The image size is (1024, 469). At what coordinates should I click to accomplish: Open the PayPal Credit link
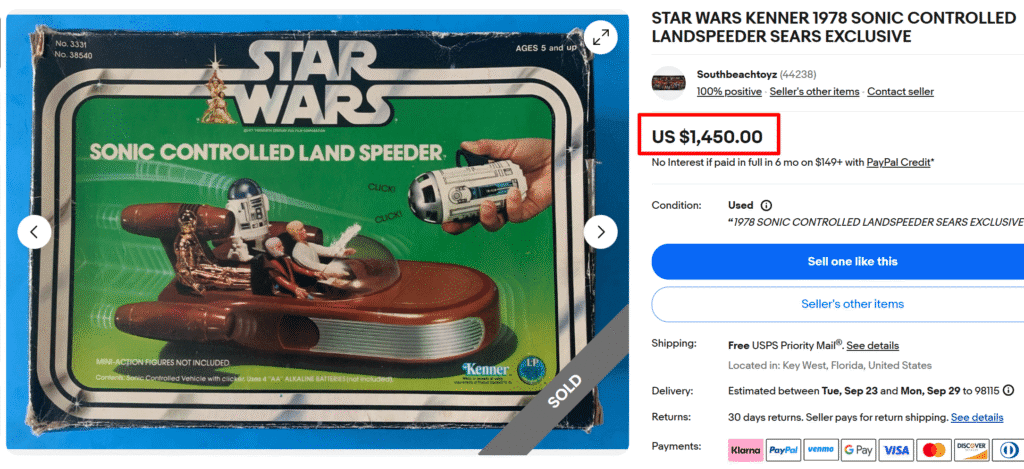(x=899, y=163)
